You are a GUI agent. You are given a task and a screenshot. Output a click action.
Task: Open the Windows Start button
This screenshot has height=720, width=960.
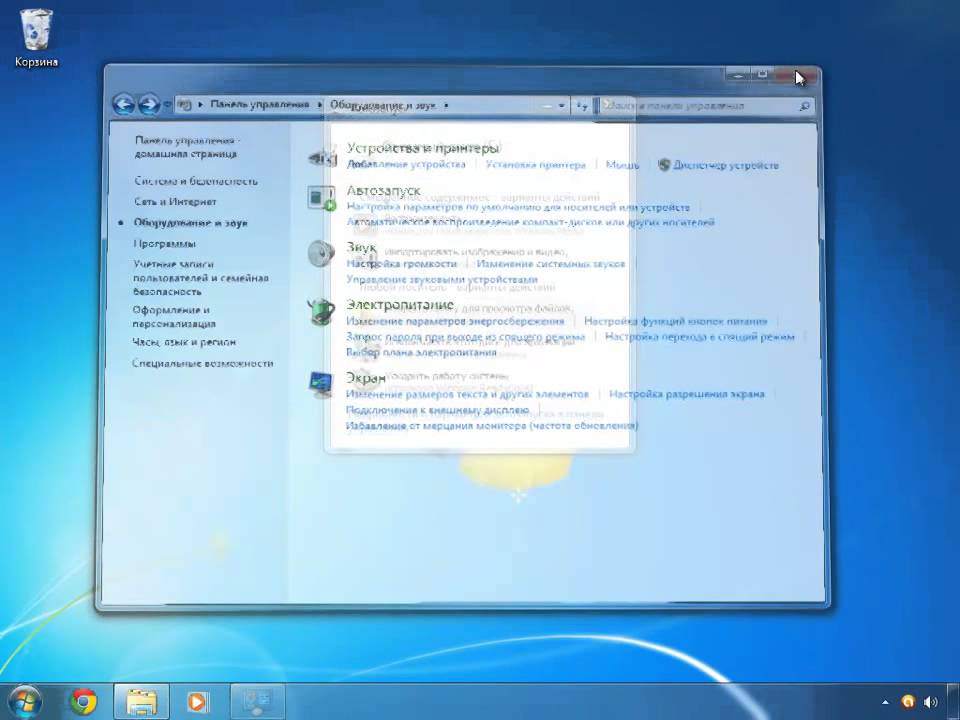(x=24, y=702)
